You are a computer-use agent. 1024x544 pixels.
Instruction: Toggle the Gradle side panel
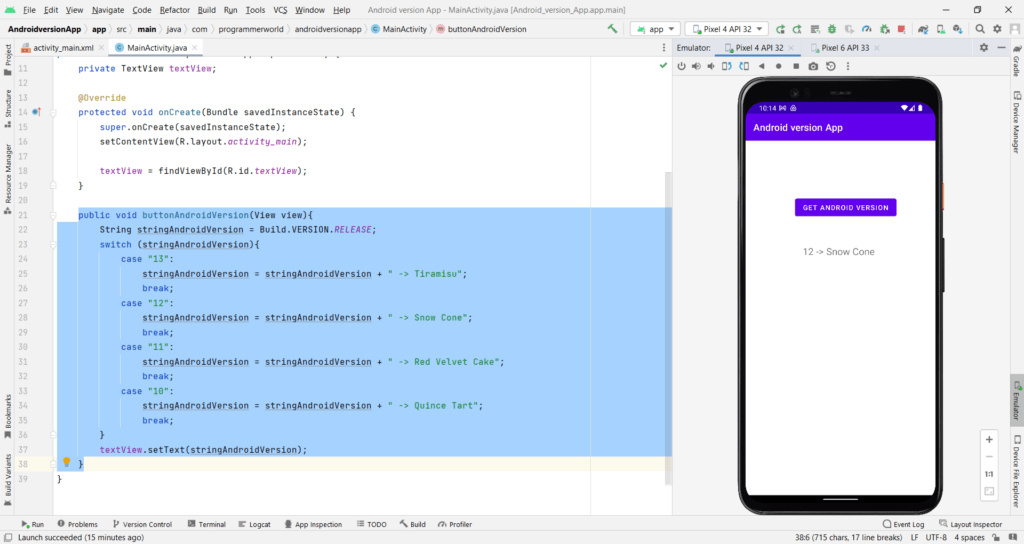point(1016,59)
